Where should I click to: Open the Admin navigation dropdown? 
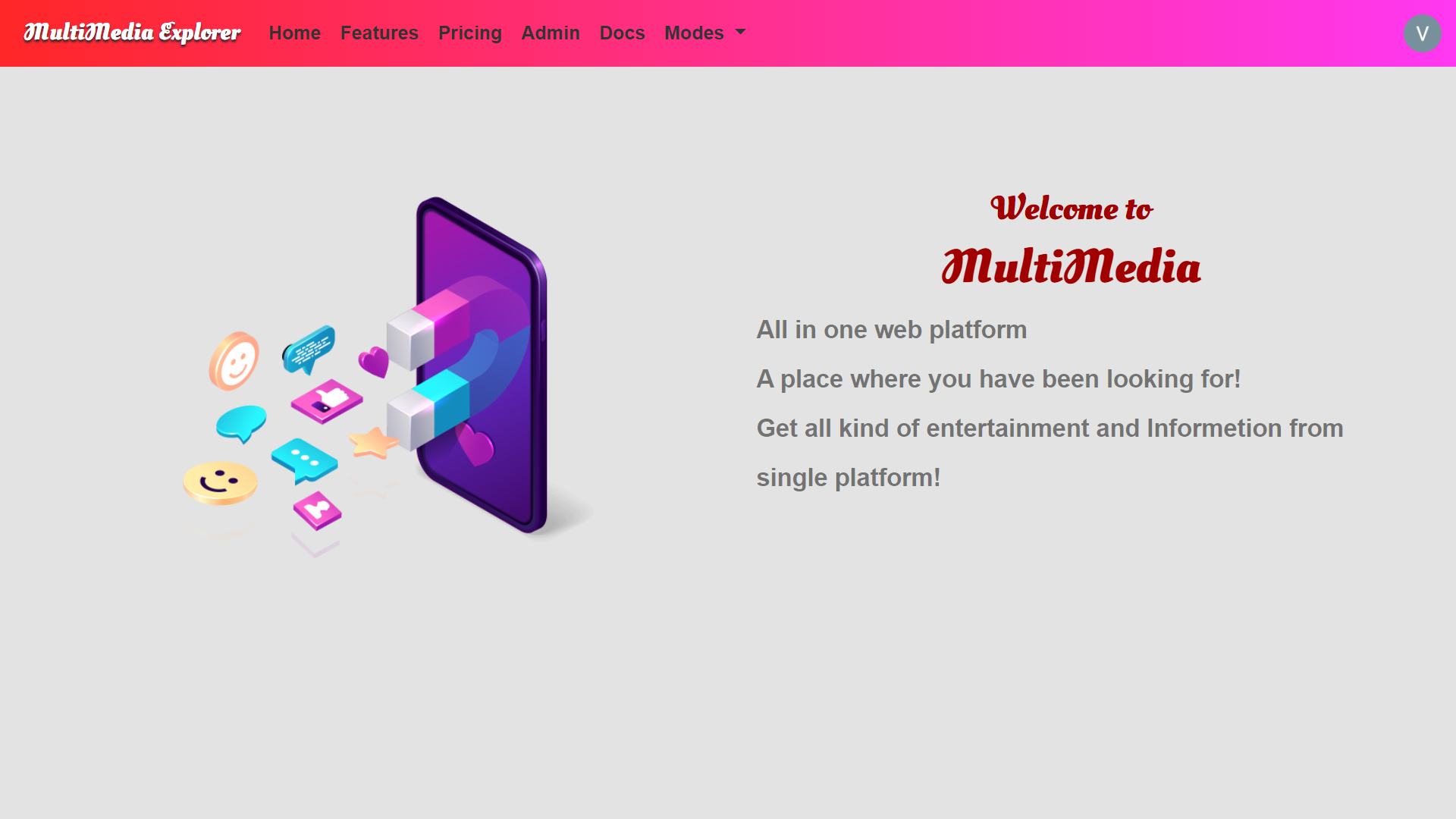(550, 33)
